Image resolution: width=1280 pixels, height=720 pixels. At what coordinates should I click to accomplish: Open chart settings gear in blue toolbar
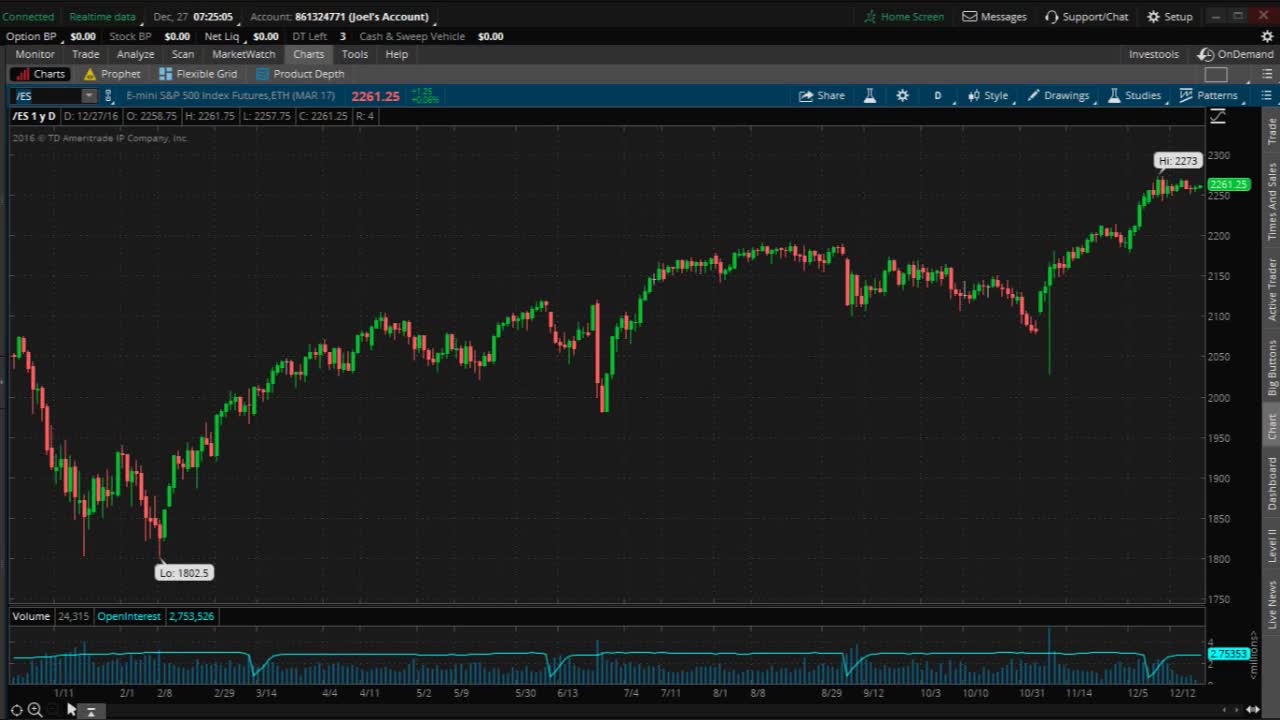point(903,96)
